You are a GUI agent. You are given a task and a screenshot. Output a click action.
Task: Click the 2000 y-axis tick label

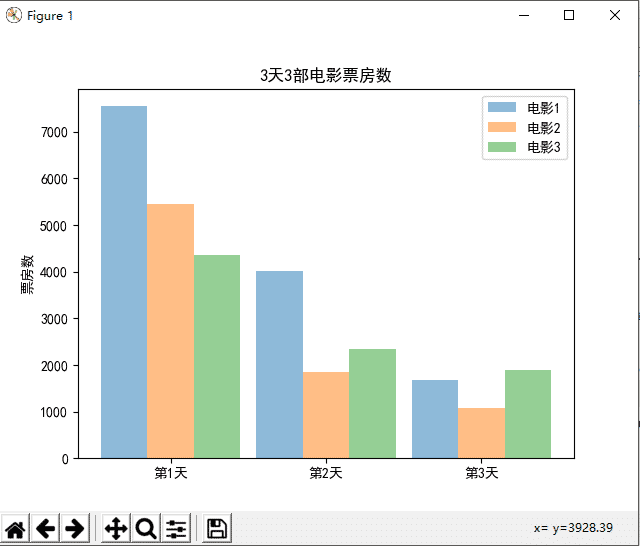coord(54,366)
